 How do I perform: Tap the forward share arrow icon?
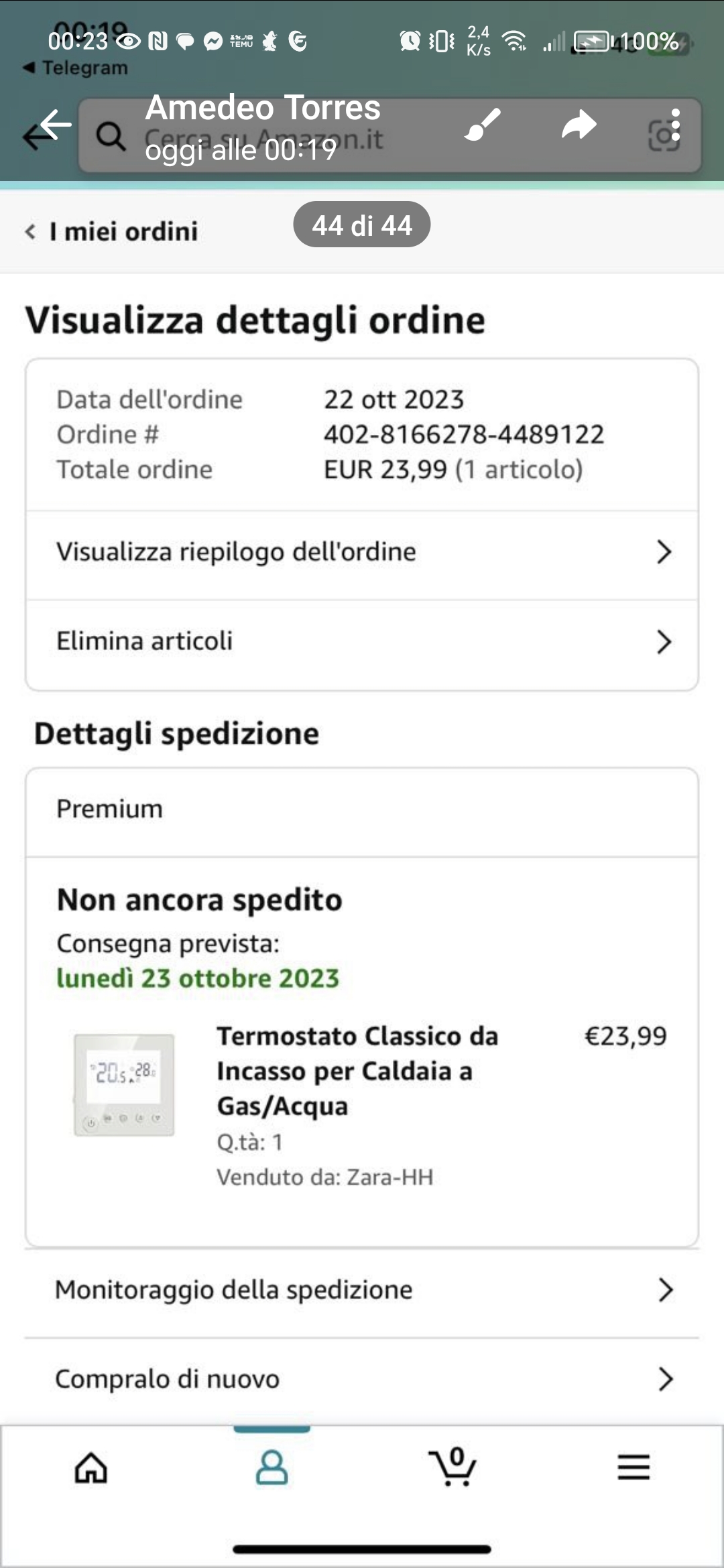click(x=579, y=125)
